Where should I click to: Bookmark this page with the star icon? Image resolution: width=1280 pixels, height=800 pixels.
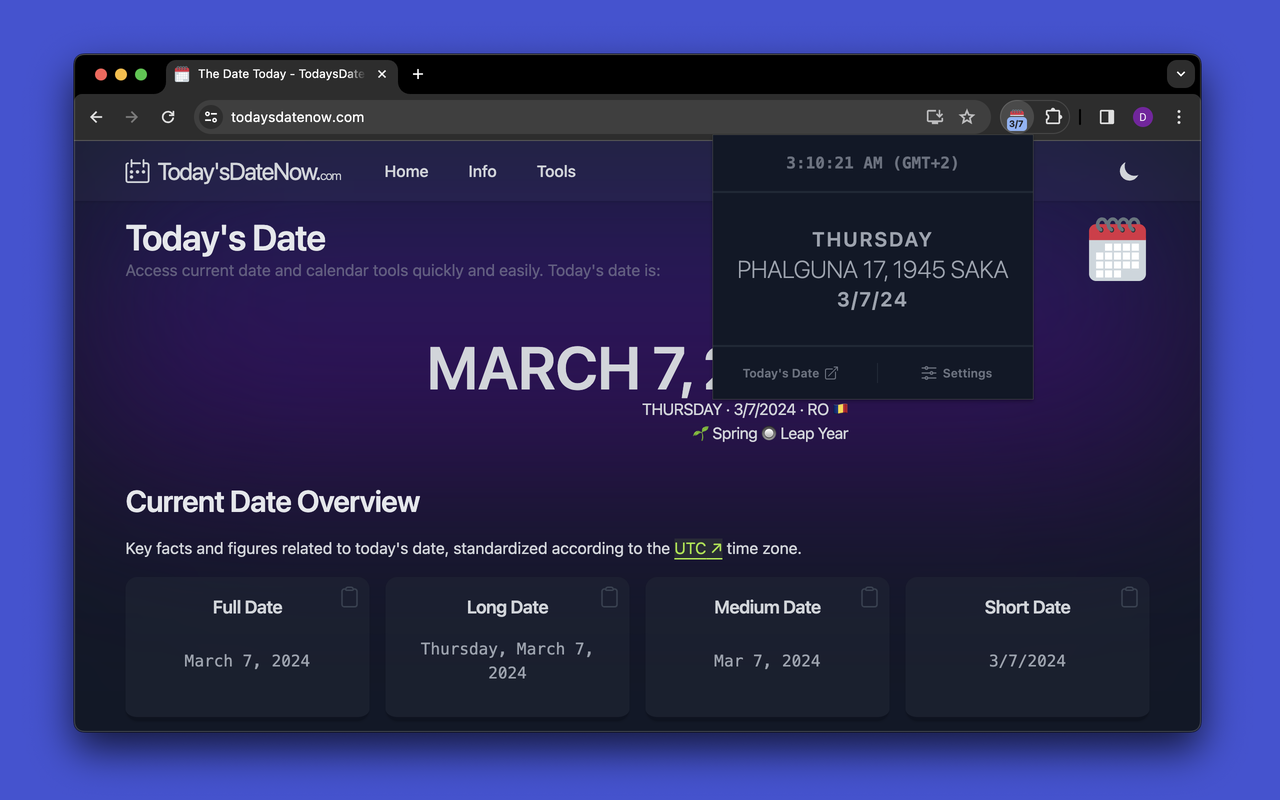(x=967, y=117)
